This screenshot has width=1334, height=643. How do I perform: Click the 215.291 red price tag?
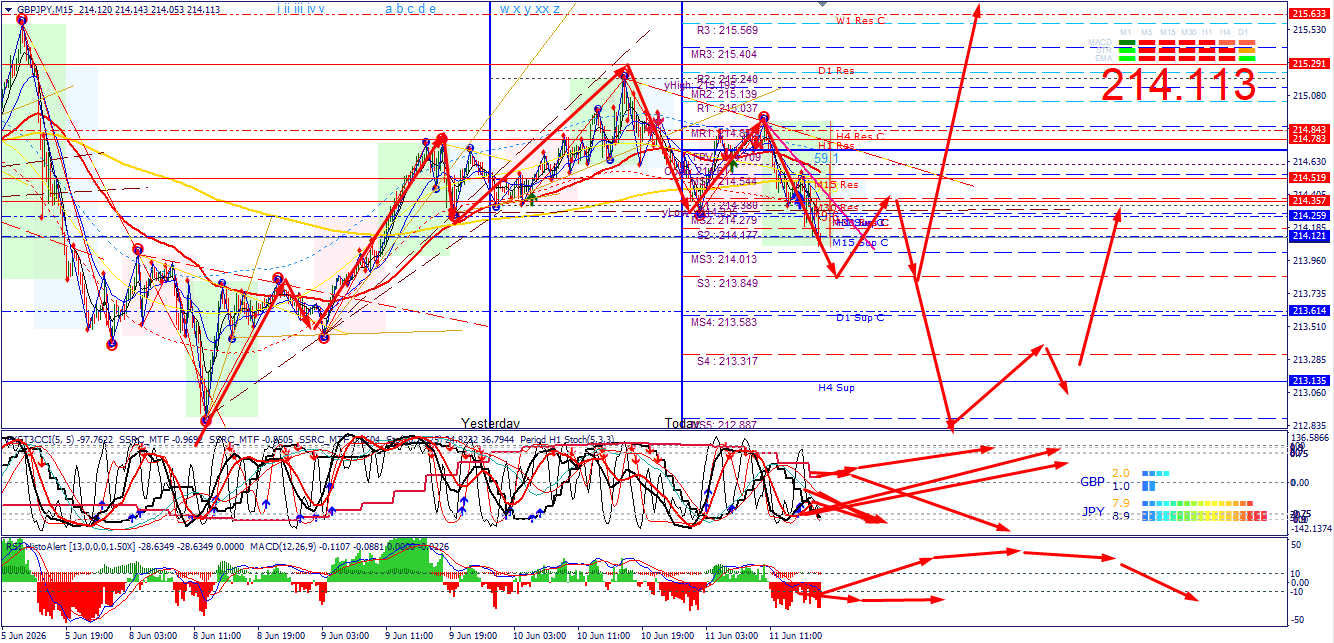click(1309, 63)
